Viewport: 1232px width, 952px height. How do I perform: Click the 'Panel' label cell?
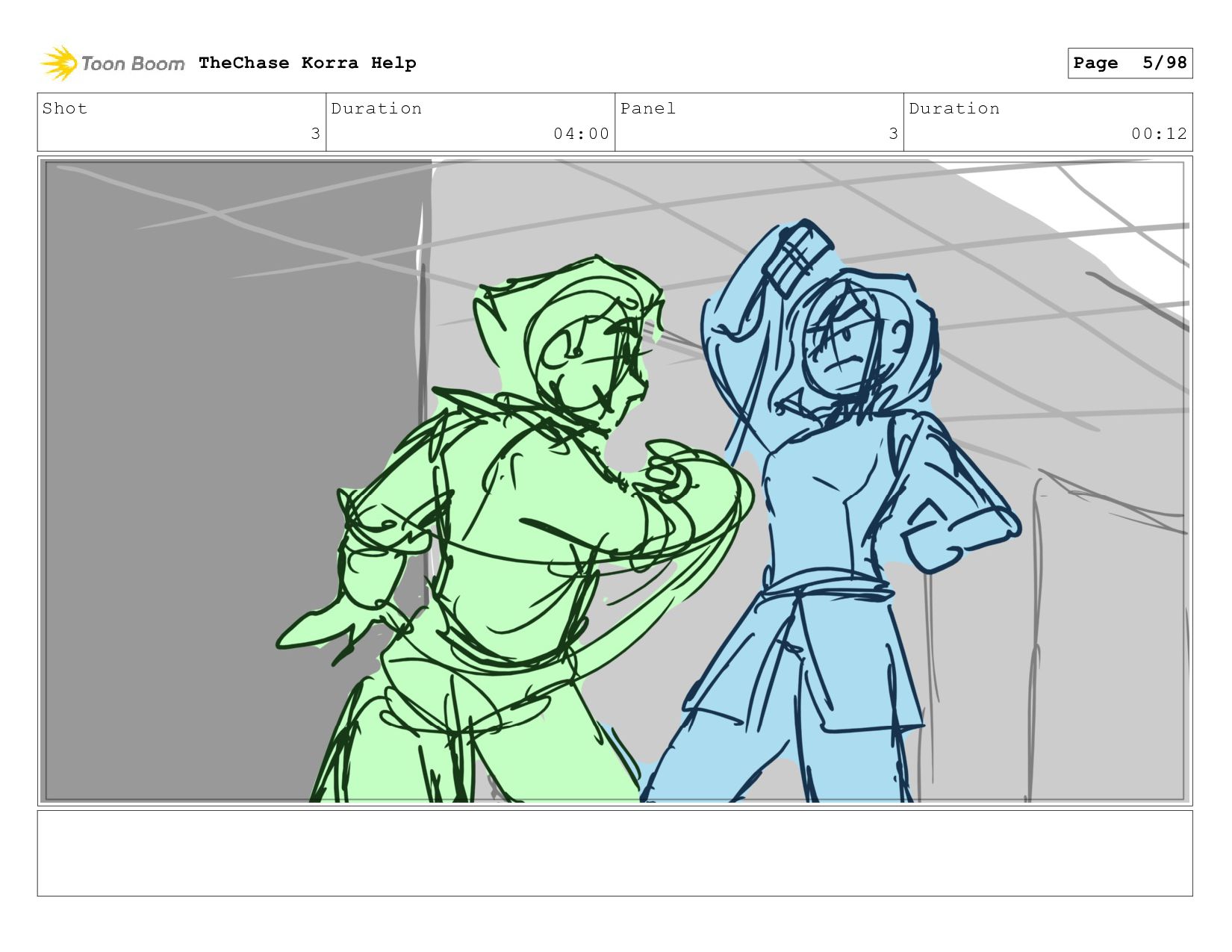click(x=759, y=122)
